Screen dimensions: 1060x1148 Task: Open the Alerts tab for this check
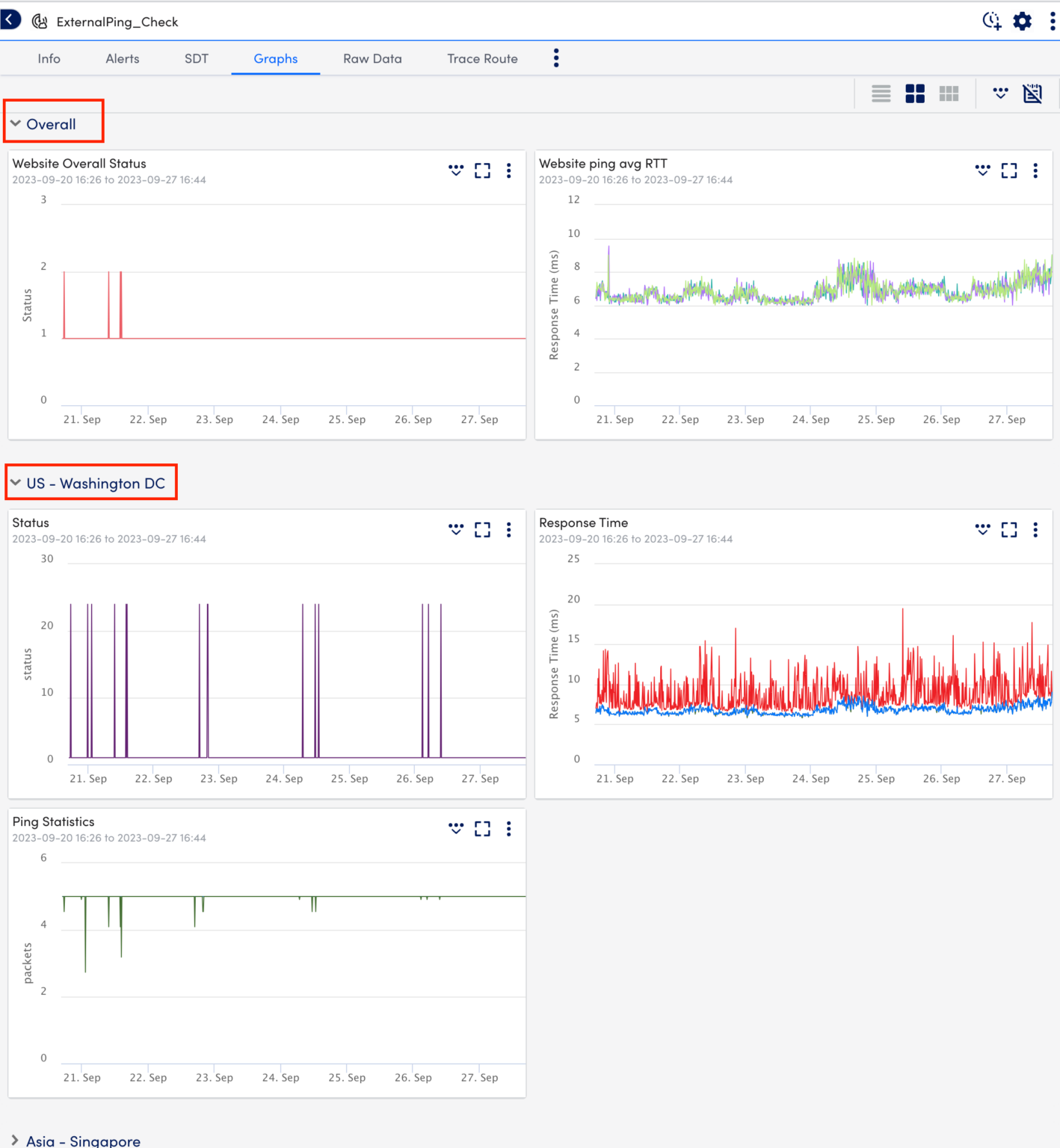click(122, 58)
